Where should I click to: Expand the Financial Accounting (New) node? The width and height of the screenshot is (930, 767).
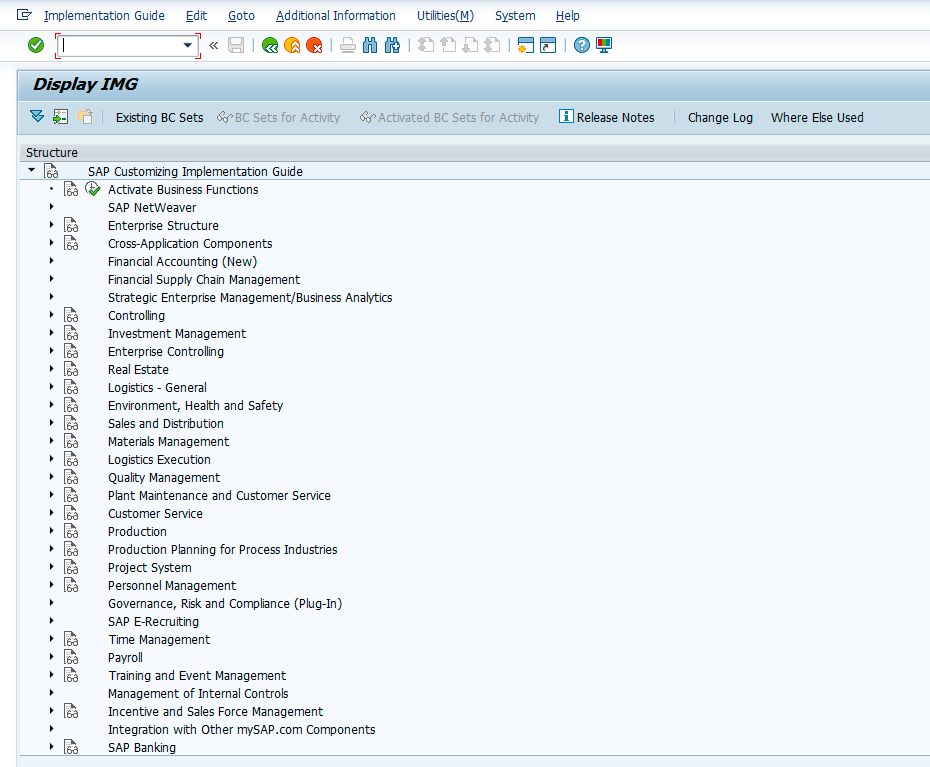(52, 261)
